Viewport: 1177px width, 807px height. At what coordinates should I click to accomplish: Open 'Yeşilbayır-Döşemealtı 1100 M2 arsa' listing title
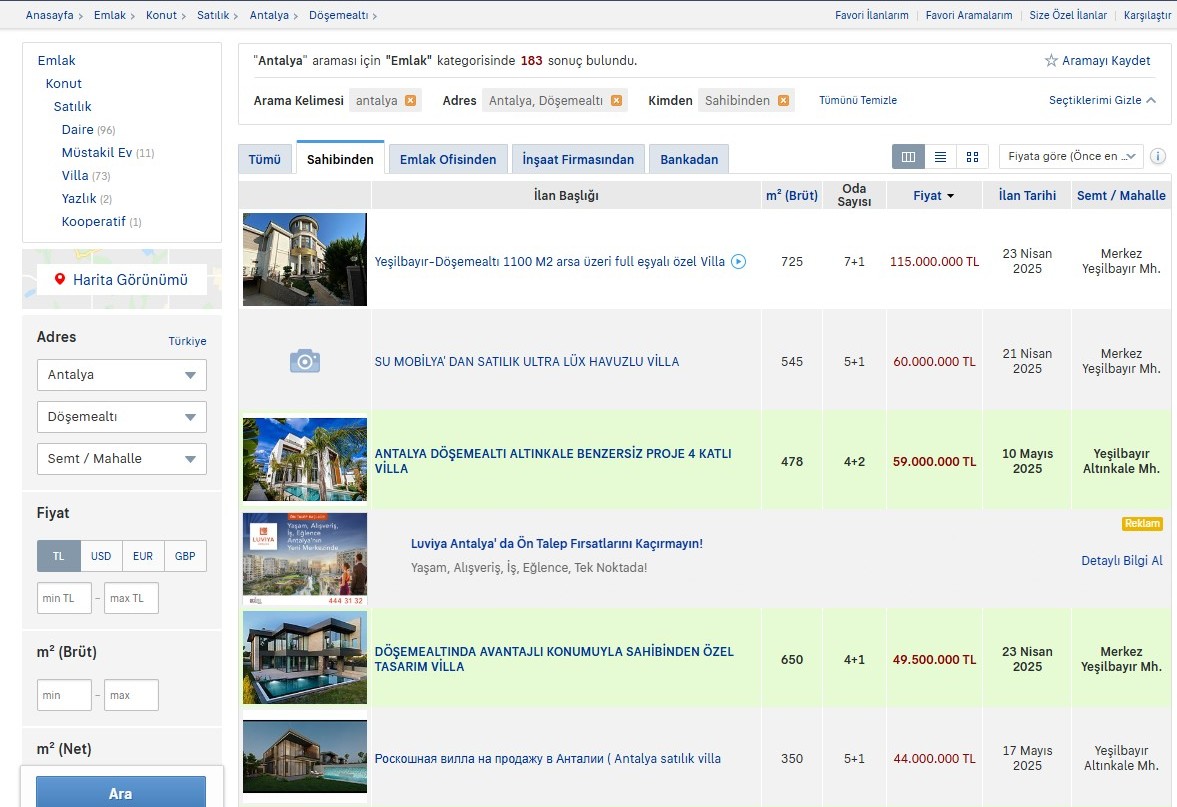549,261
